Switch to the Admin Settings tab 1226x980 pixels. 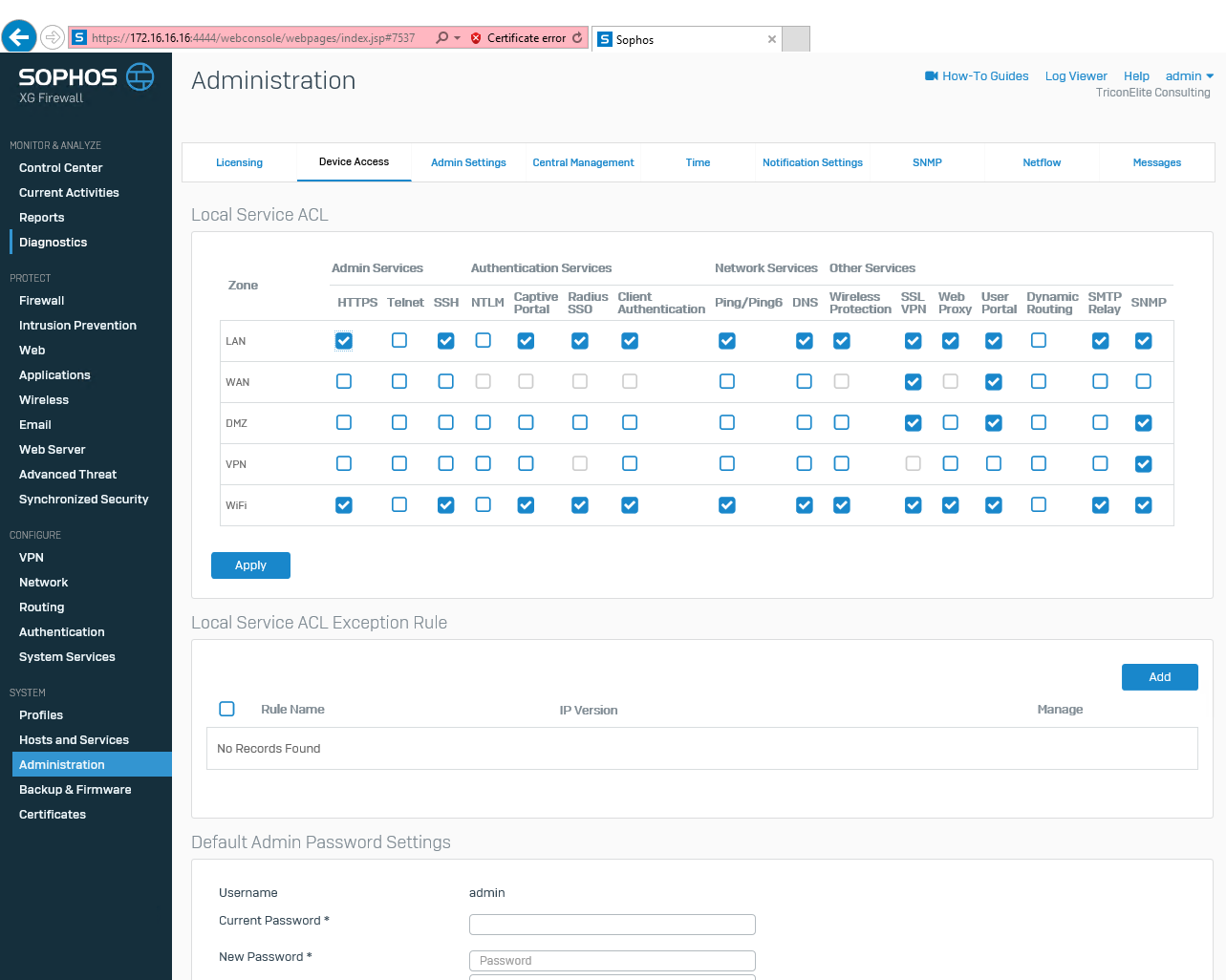pyautogui.click(x=468, y=162)
